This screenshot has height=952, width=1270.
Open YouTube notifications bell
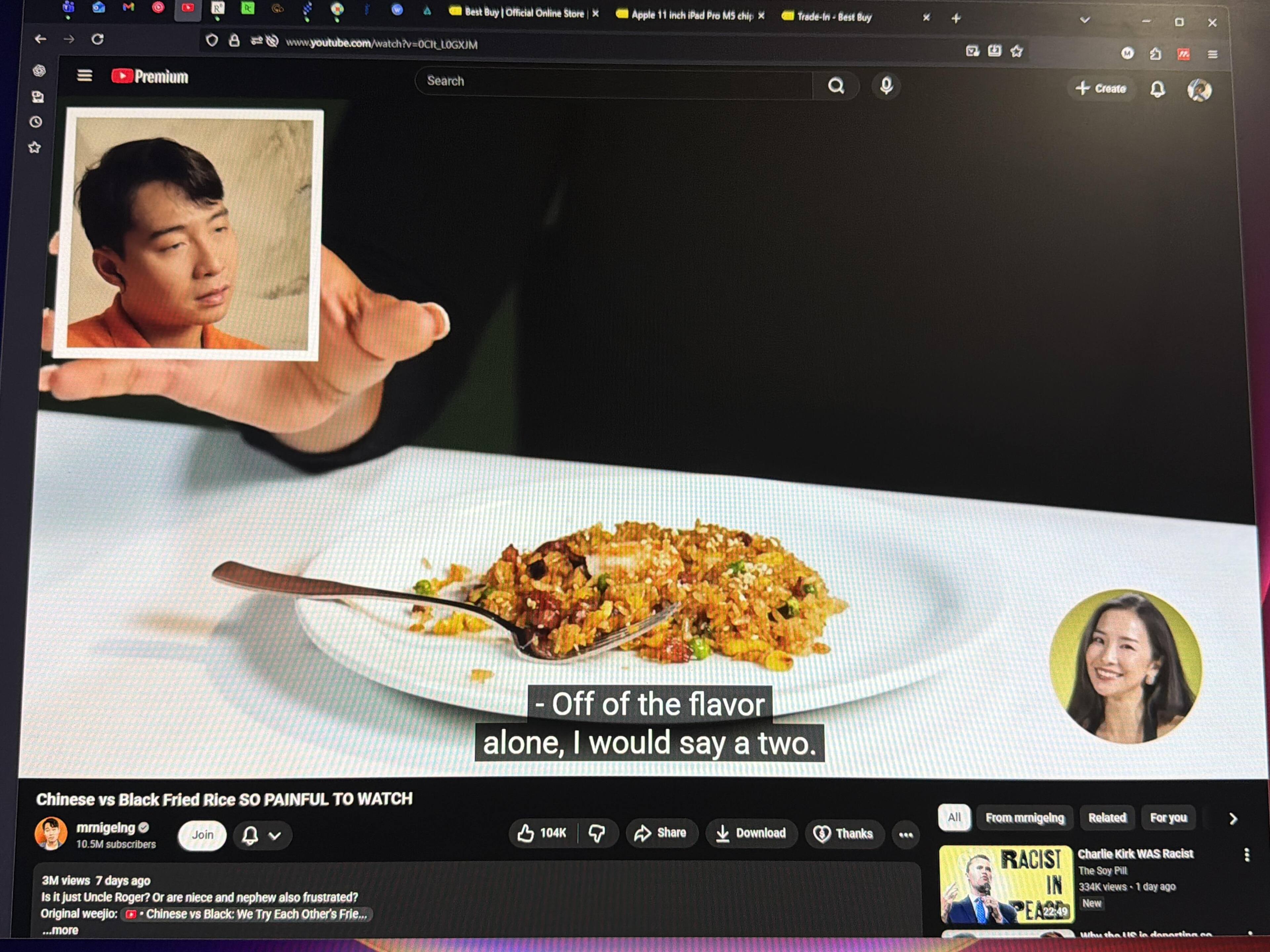pos(1158,90)
